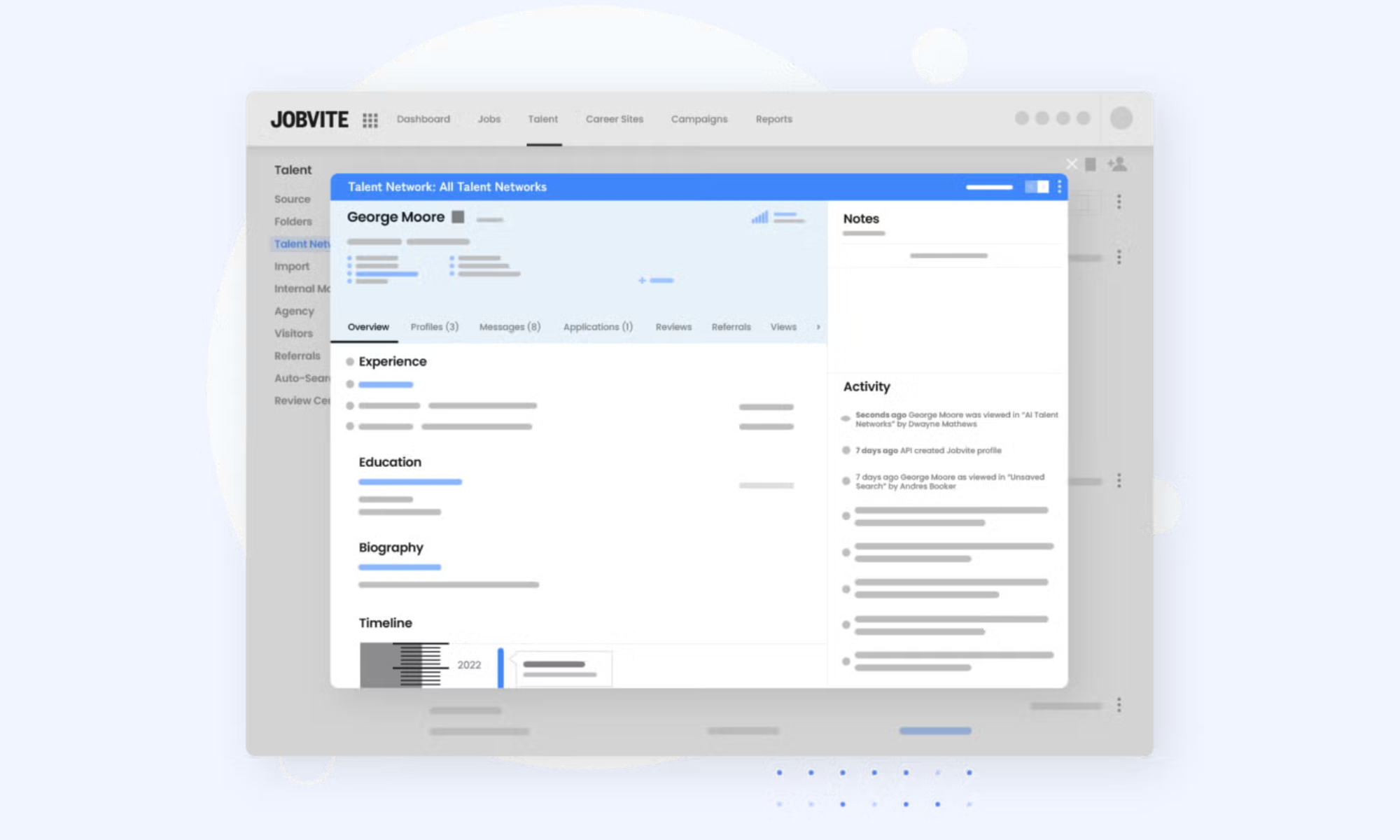Select Talent Network in the sidebar

(301, 244)
